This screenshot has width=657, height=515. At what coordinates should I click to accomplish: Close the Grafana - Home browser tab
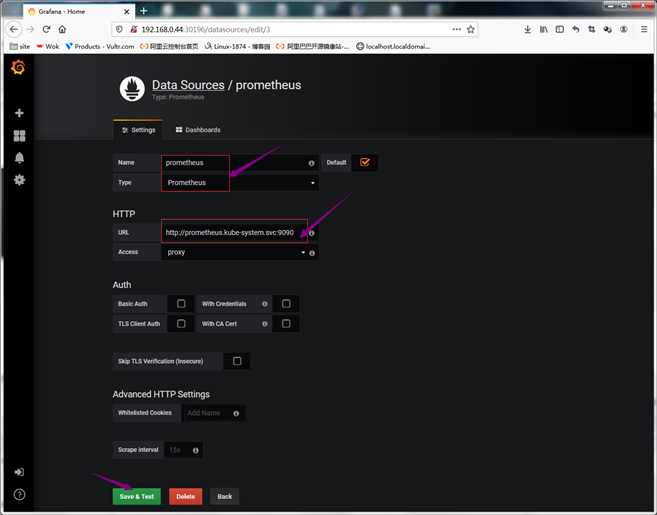pyautogui.click(x=127, y=12)
